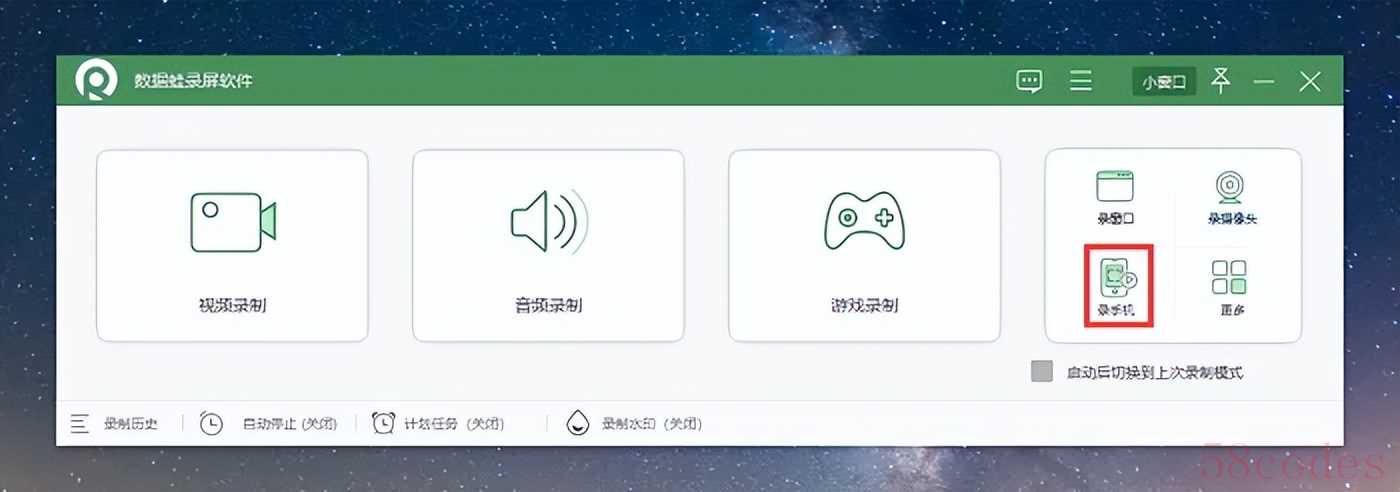Toggle 自动停止 auto stop setting
Viewport: 1400px width, 492px height.
[268, 423]
